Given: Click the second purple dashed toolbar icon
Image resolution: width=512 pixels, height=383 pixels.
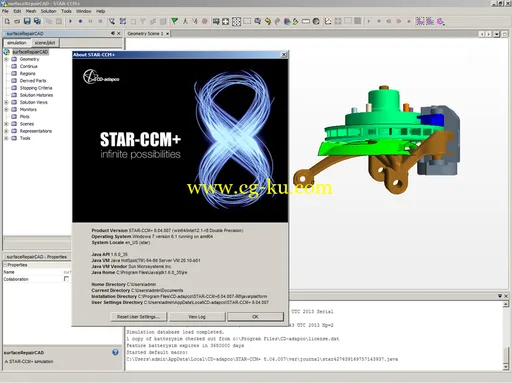Looking at the screenshot, I should click(x=430, y=21).
